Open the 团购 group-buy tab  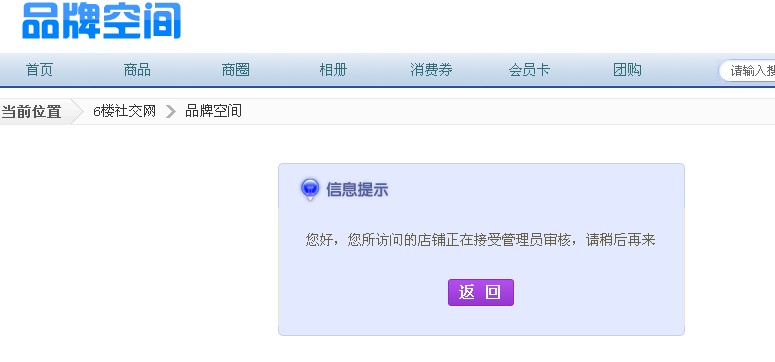(627, 70)
